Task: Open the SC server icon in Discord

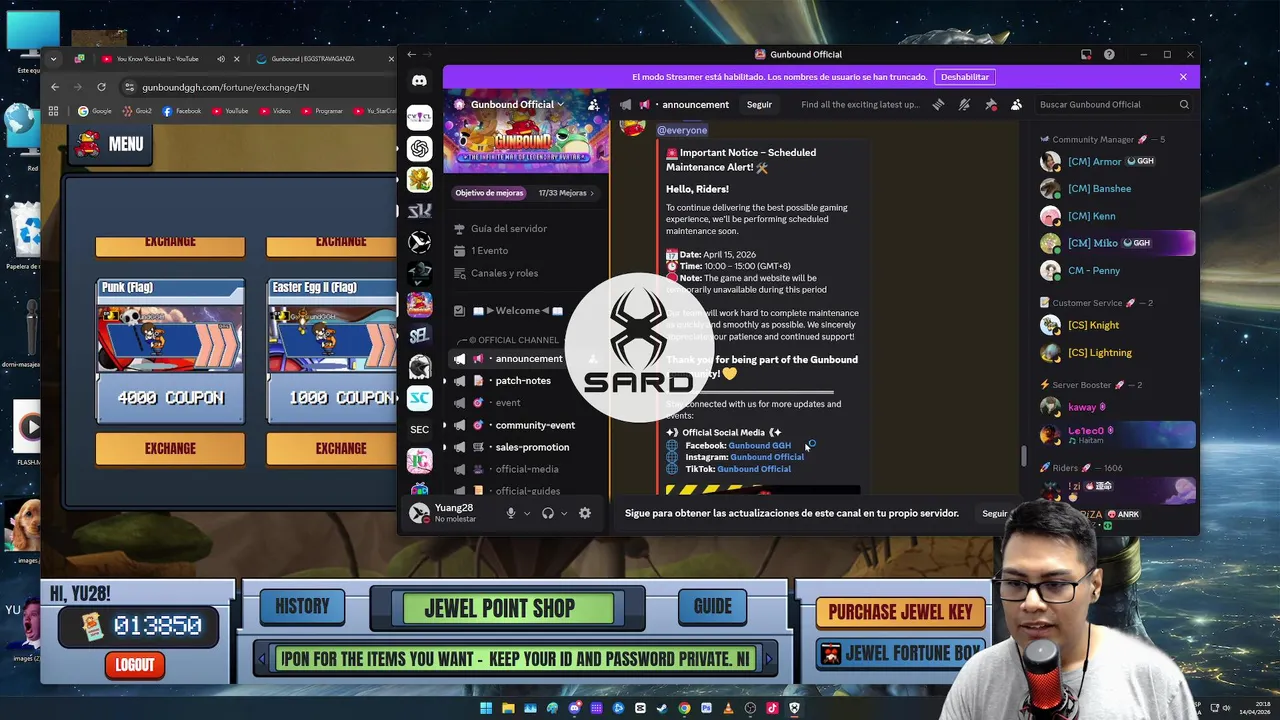Action: [419, 398]
